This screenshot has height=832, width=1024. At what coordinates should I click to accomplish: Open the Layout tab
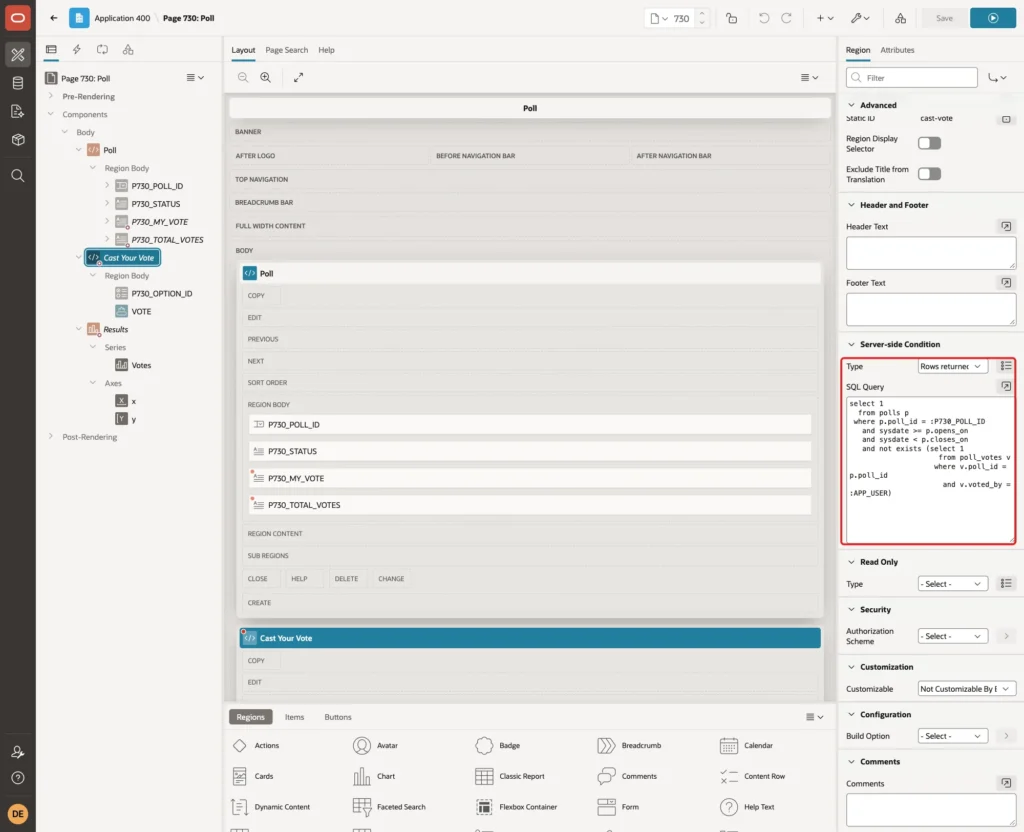[243, 50]
